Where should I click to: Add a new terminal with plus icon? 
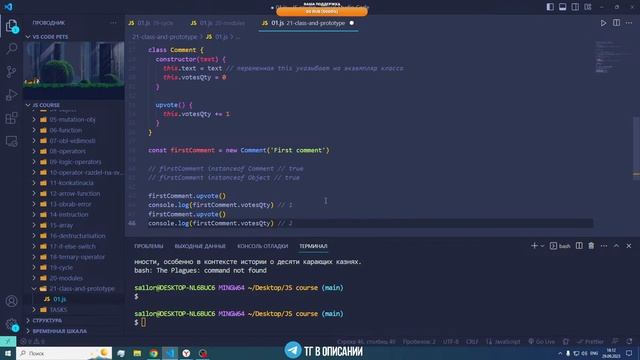[x=534, y=246]
